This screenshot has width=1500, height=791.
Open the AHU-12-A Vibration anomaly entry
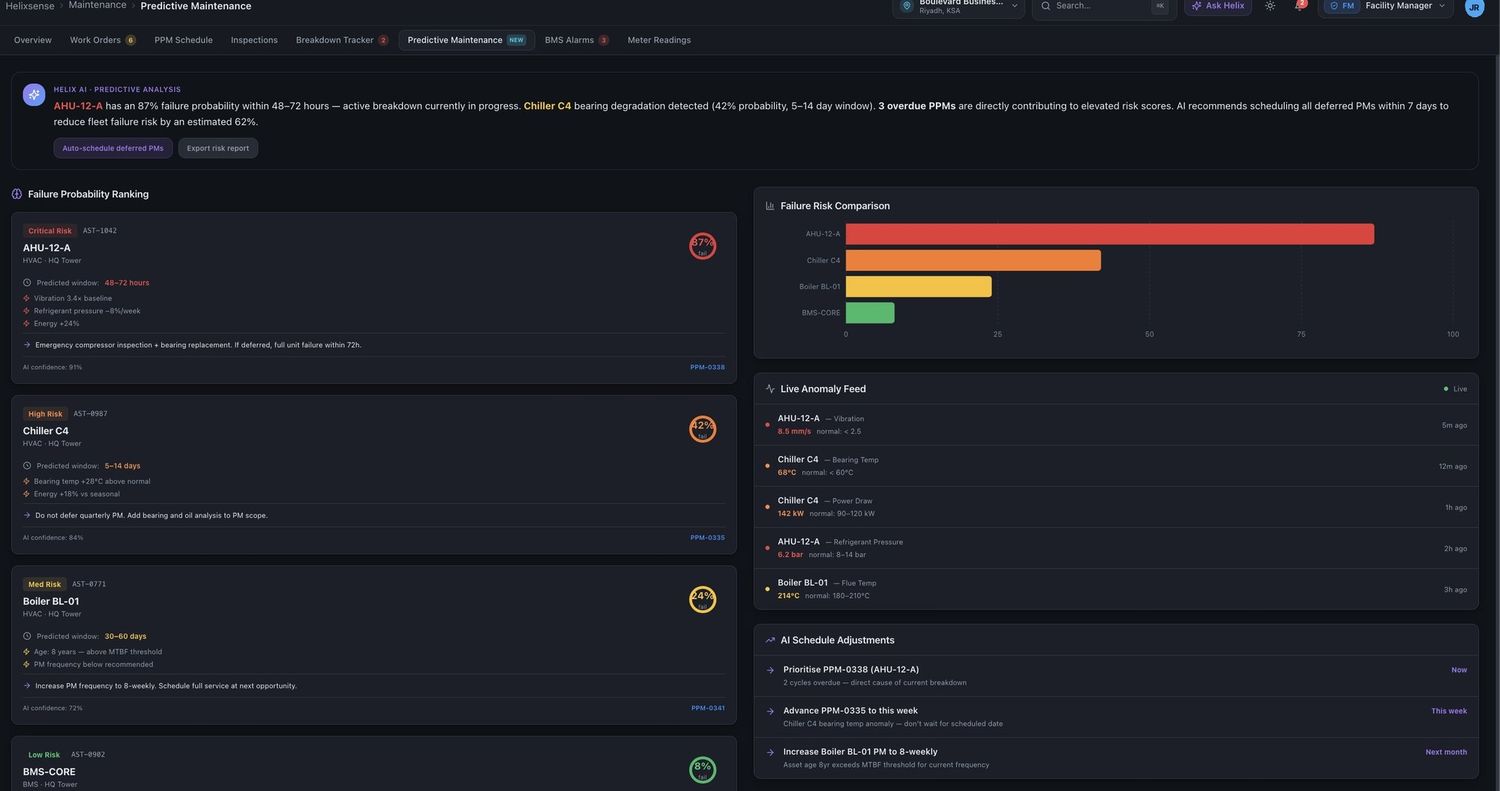click(1116, 425)
